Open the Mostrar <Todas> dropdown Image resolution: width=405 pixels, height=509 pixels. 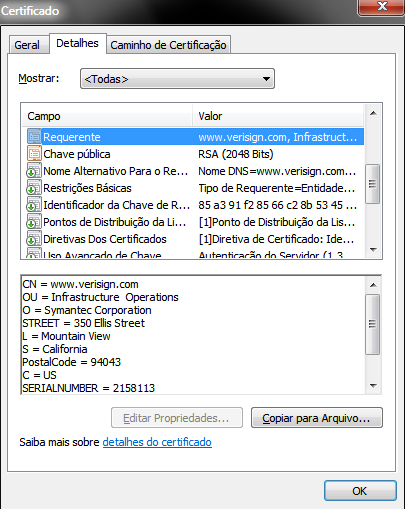pos(177,79)
